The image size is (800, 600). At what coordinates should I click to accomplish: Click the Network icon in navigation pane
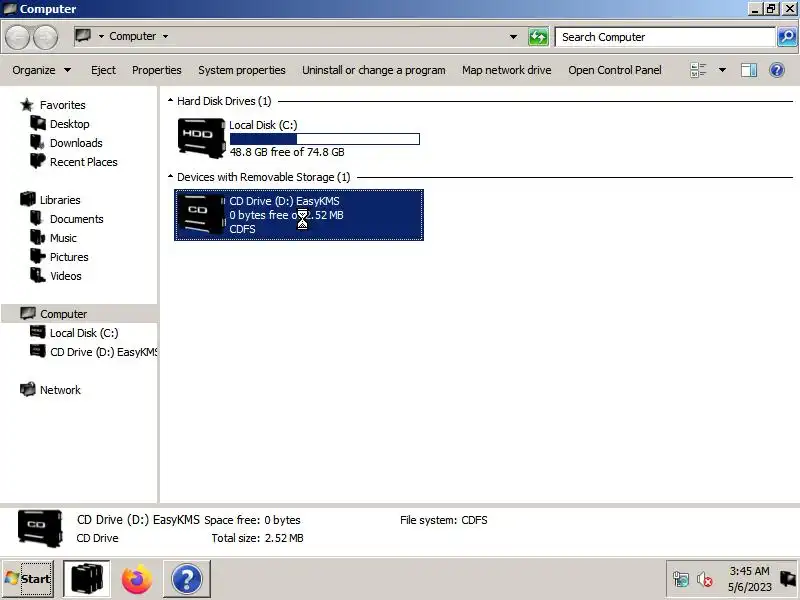pyautogui.click(x=28, y=389)
